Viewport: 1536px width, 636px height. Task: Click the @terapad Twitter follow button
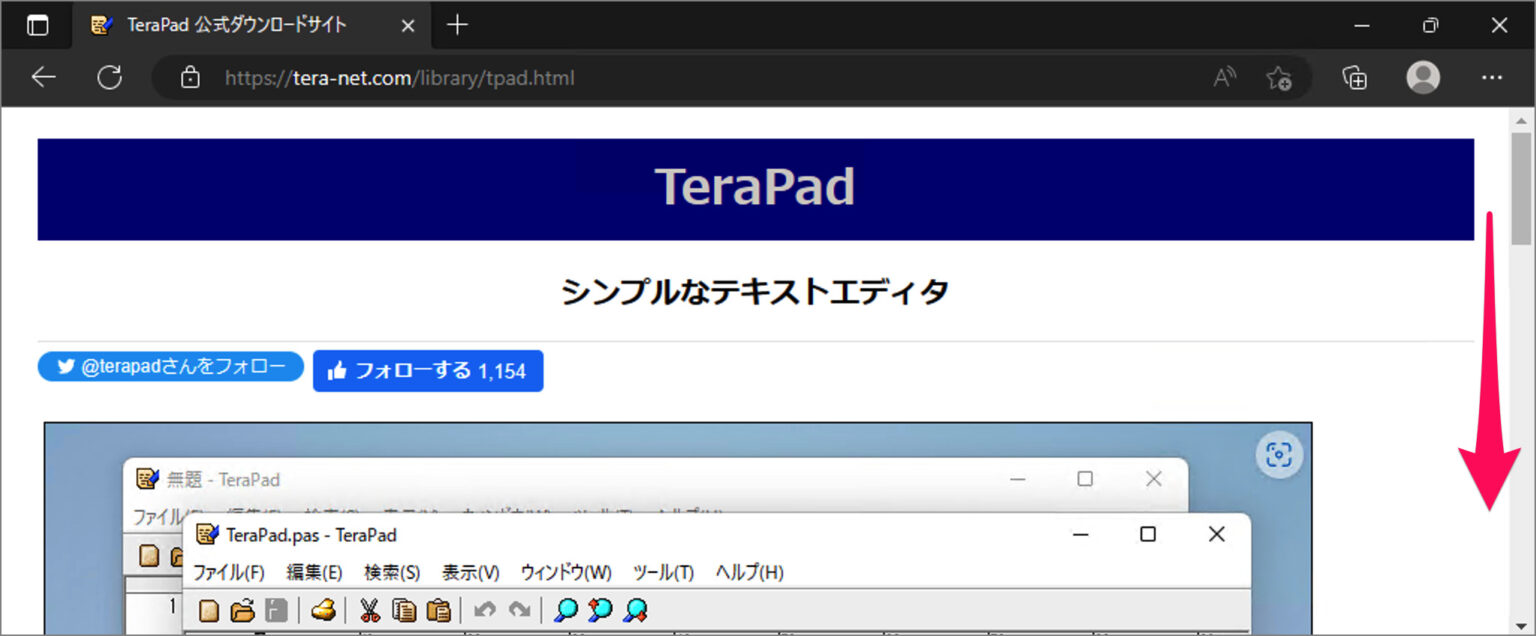[x=170, y=366]
